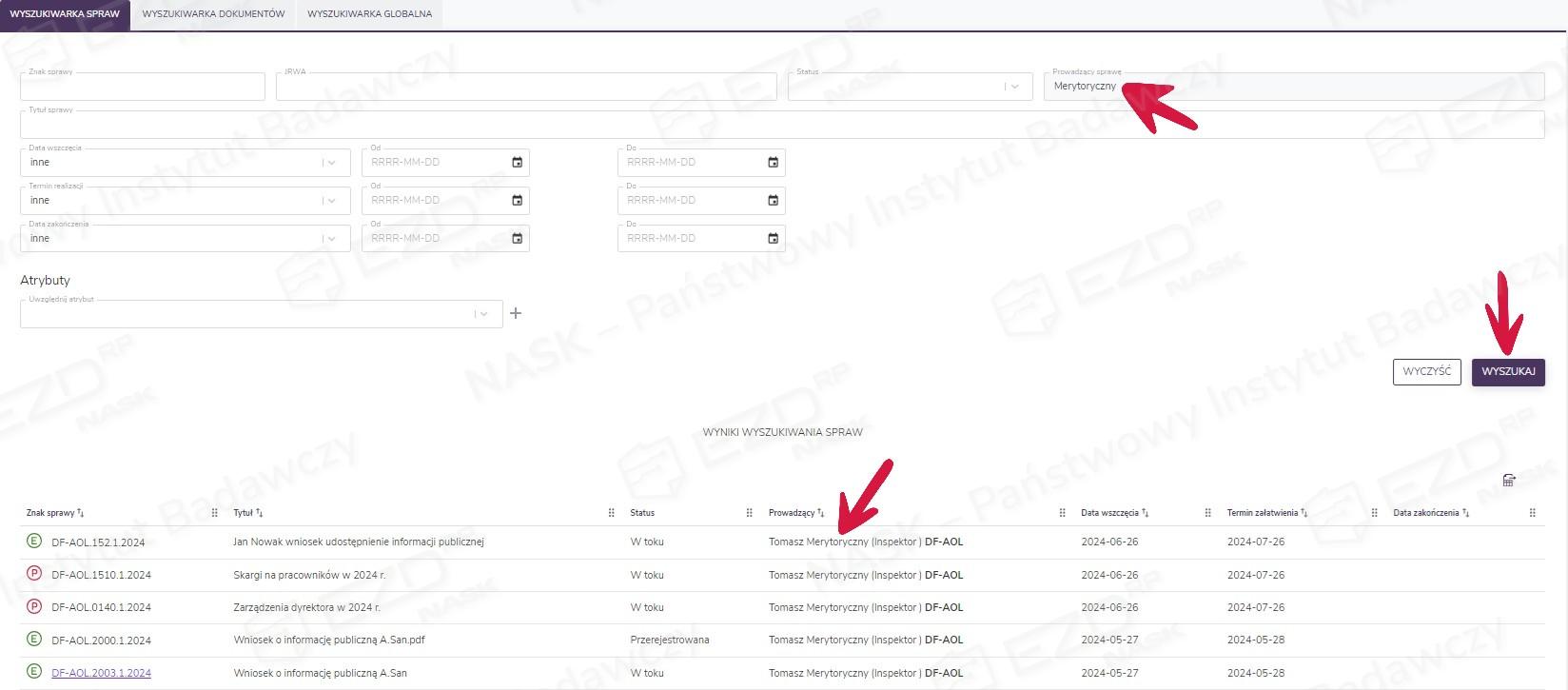This screenshot has height=690, width=1568.
Task: Switch to Wyszukiwarka Dokumentów tab
Action: point(213,14)
